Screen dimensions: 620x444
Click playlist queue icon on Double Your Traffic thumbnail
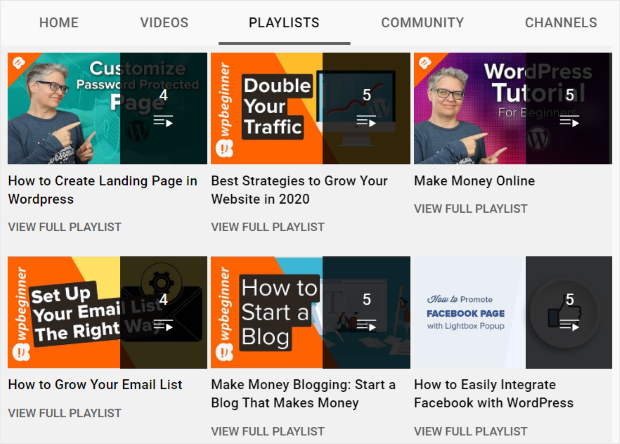pos(366,121)
